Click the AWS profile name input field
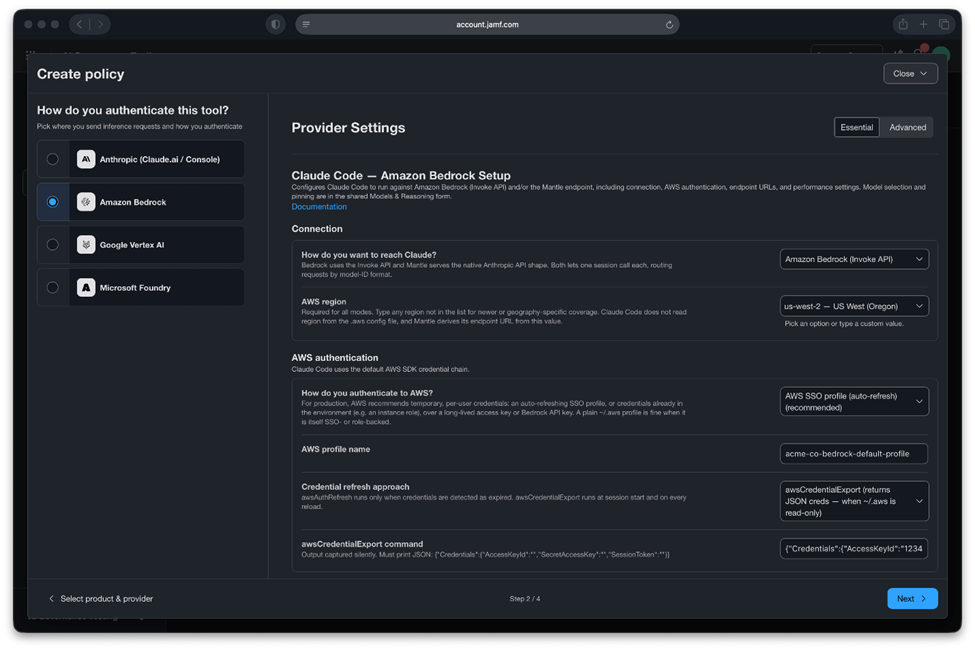975x650 pixels. click(854, 453)
